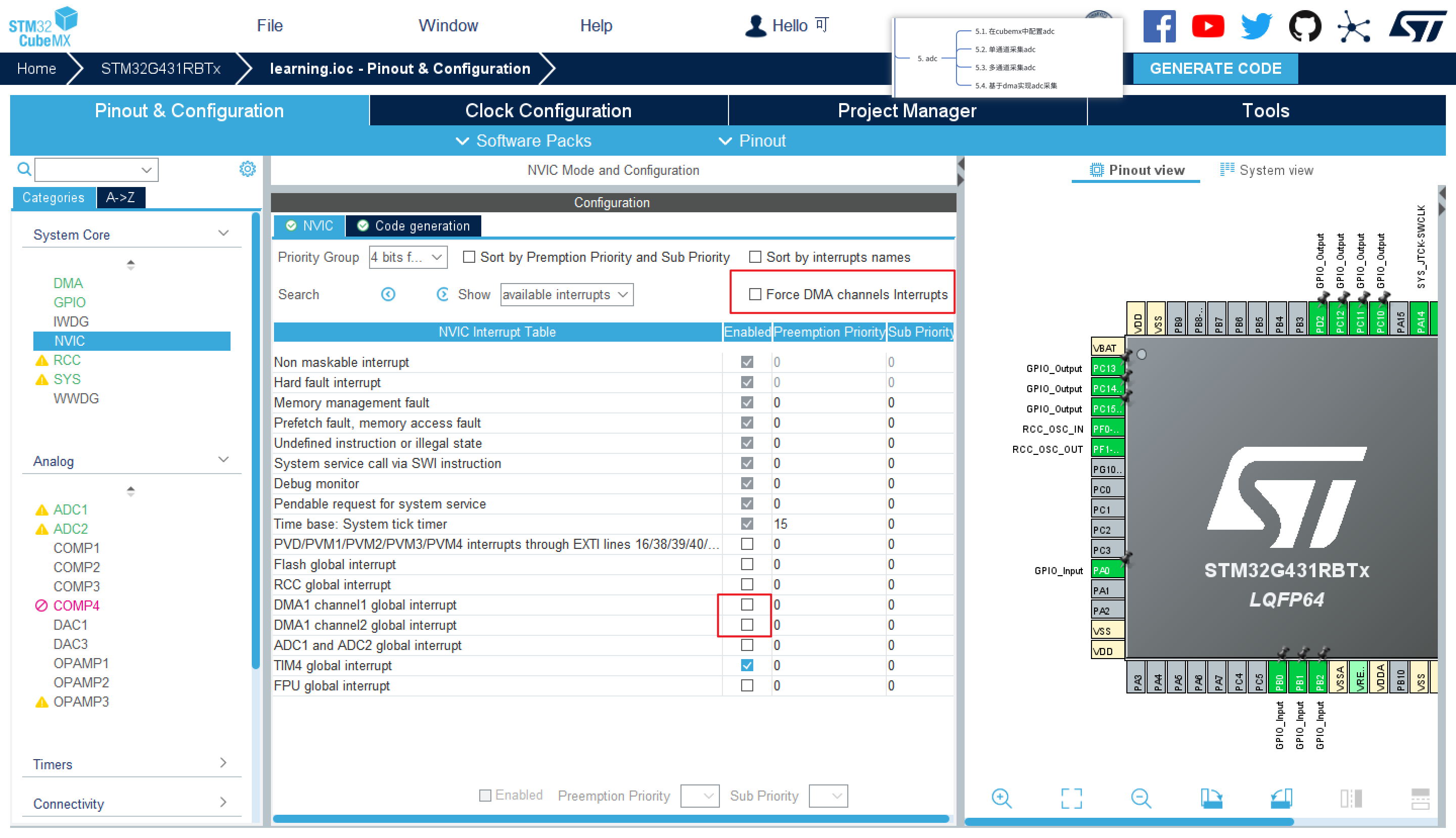This screenshot has width=1456, height=838.
Task: Click the zoom out magnifier icon
Action: [x=1140, y=798]
